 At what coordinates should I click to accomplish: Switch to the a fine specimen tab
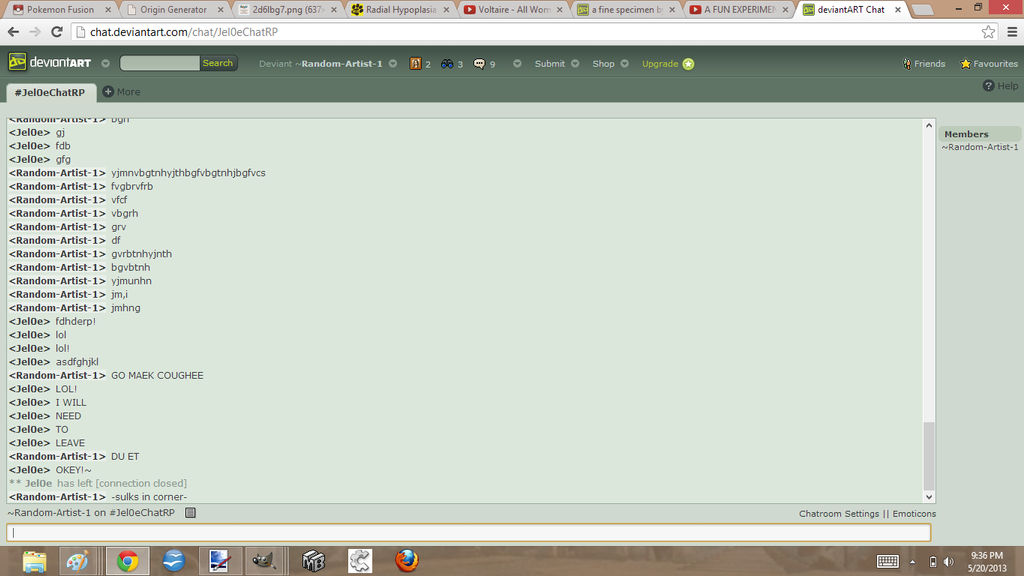626,9
